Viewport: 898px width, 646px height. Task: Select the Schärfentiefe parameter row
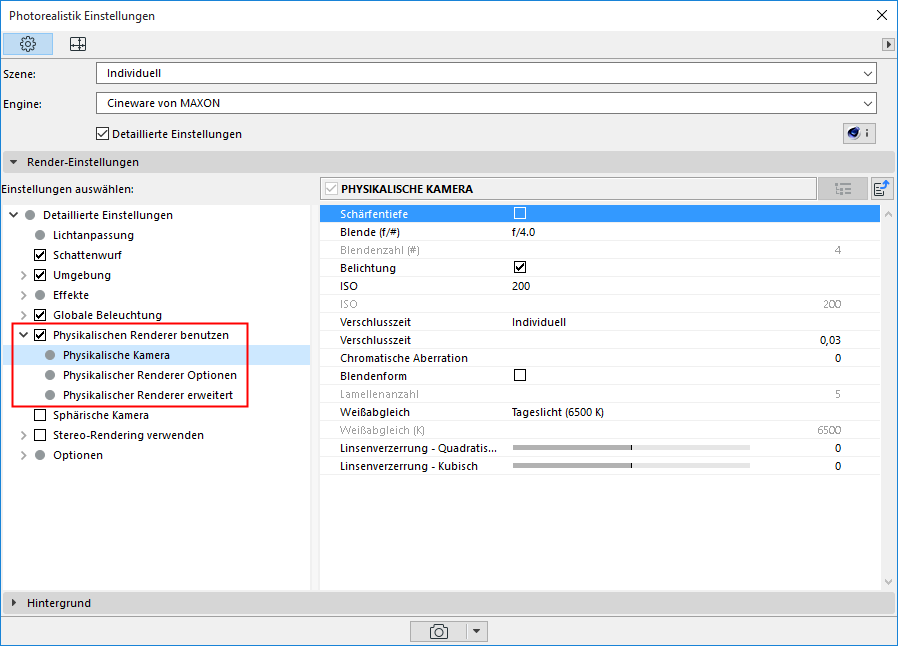(x=600, y=214)
